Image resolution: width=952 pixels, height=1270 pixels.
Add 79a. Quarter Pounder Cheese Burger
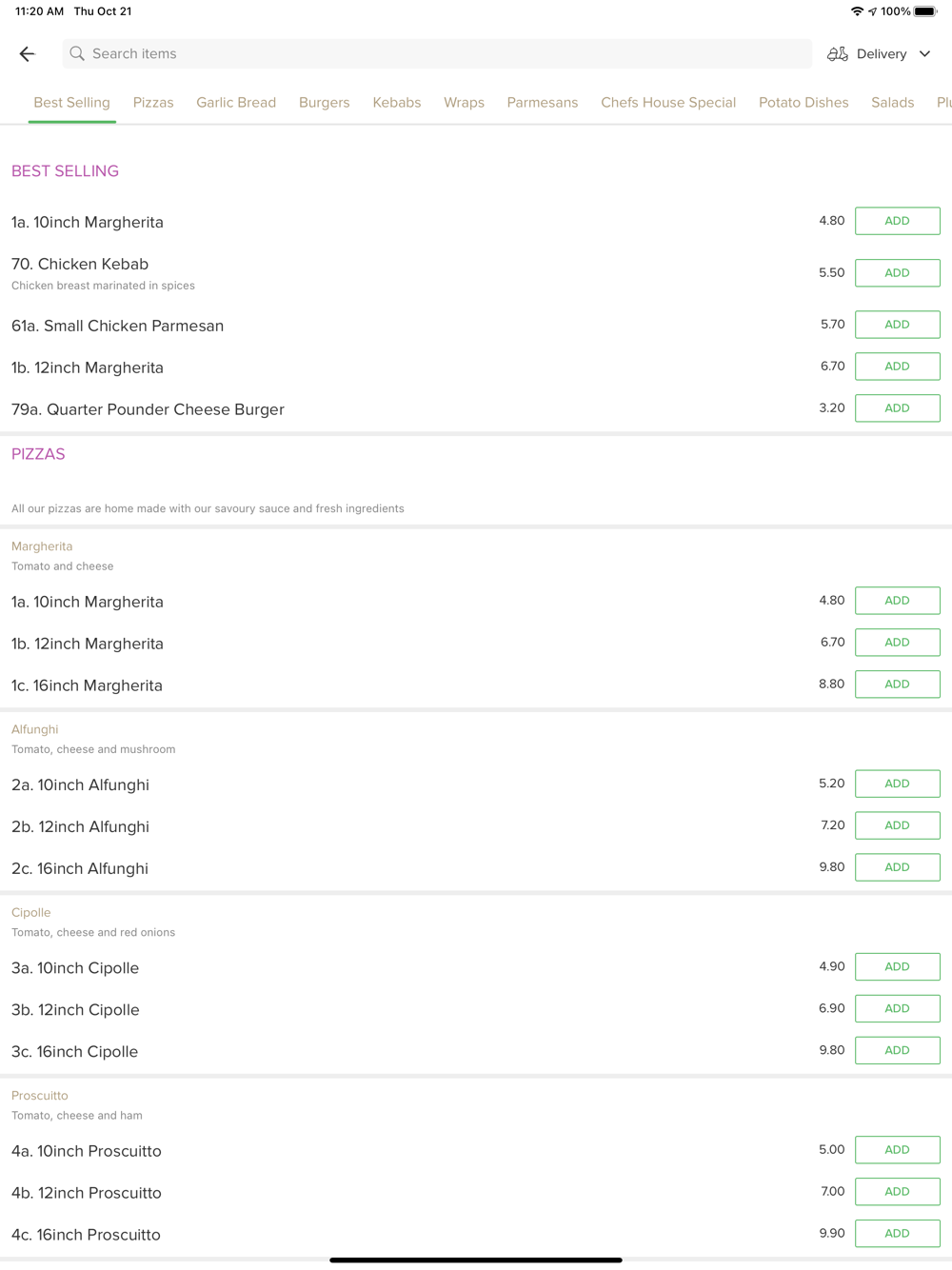coord(897,408)
